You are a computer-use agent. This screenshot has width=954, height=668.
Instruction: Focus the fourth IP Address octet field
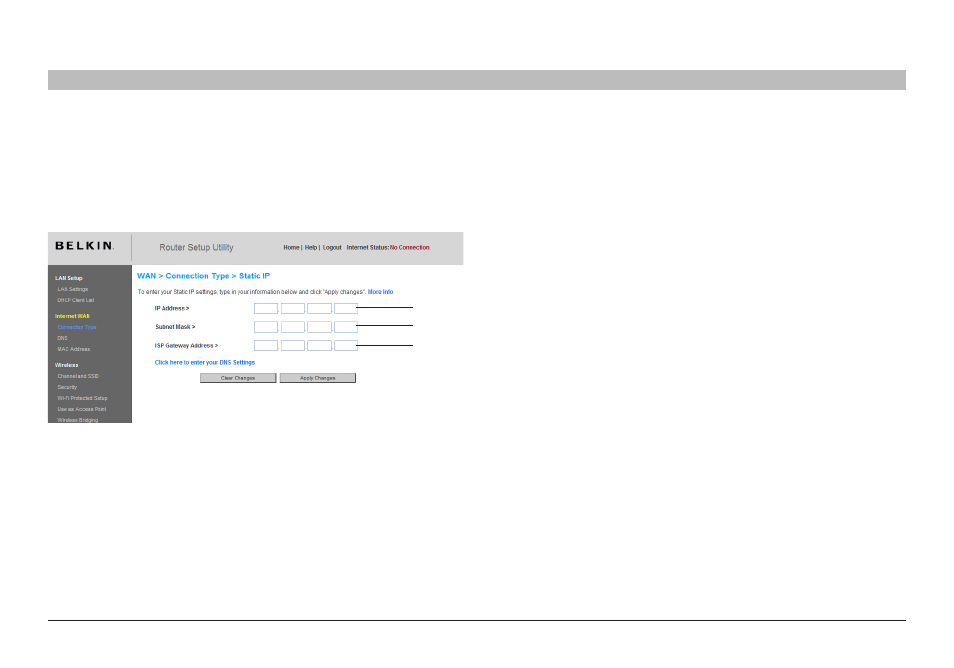pyautogui.click(x=346, y=308)
